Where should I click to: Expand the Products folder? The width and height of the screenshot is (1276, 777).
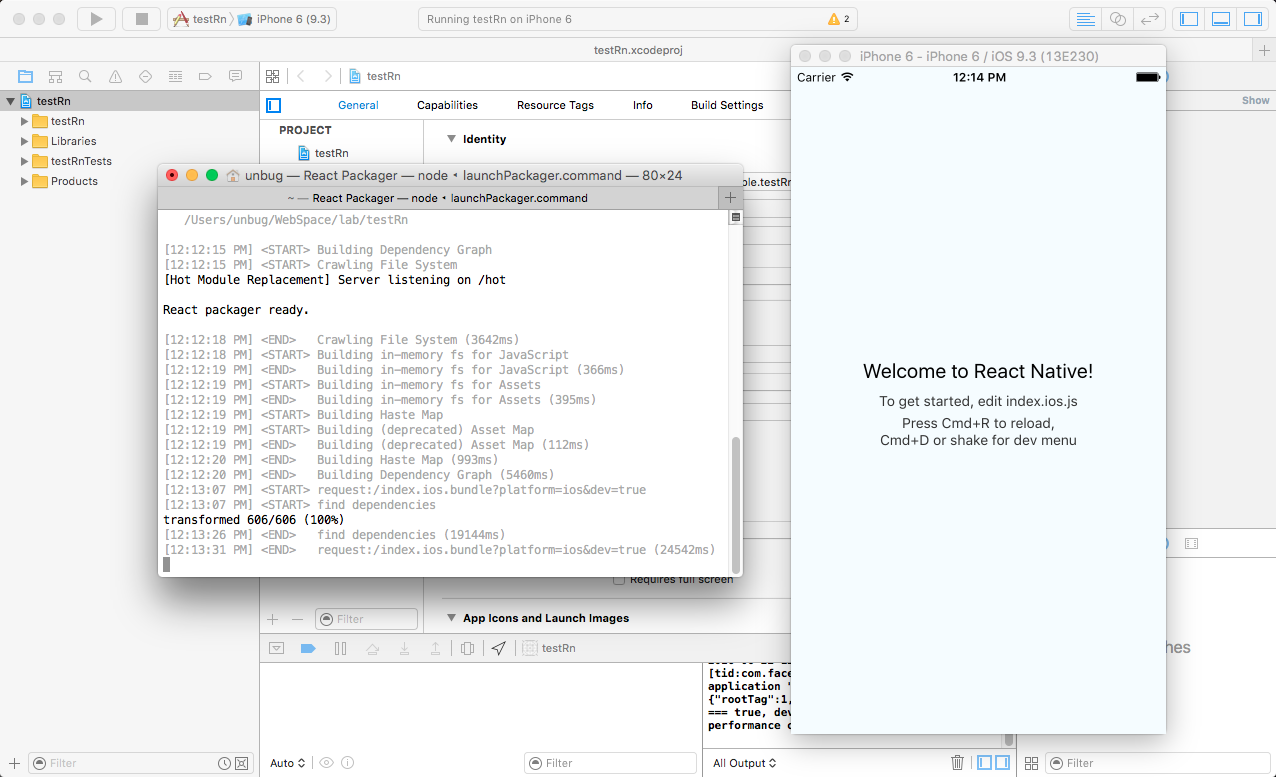click(25, 181)
